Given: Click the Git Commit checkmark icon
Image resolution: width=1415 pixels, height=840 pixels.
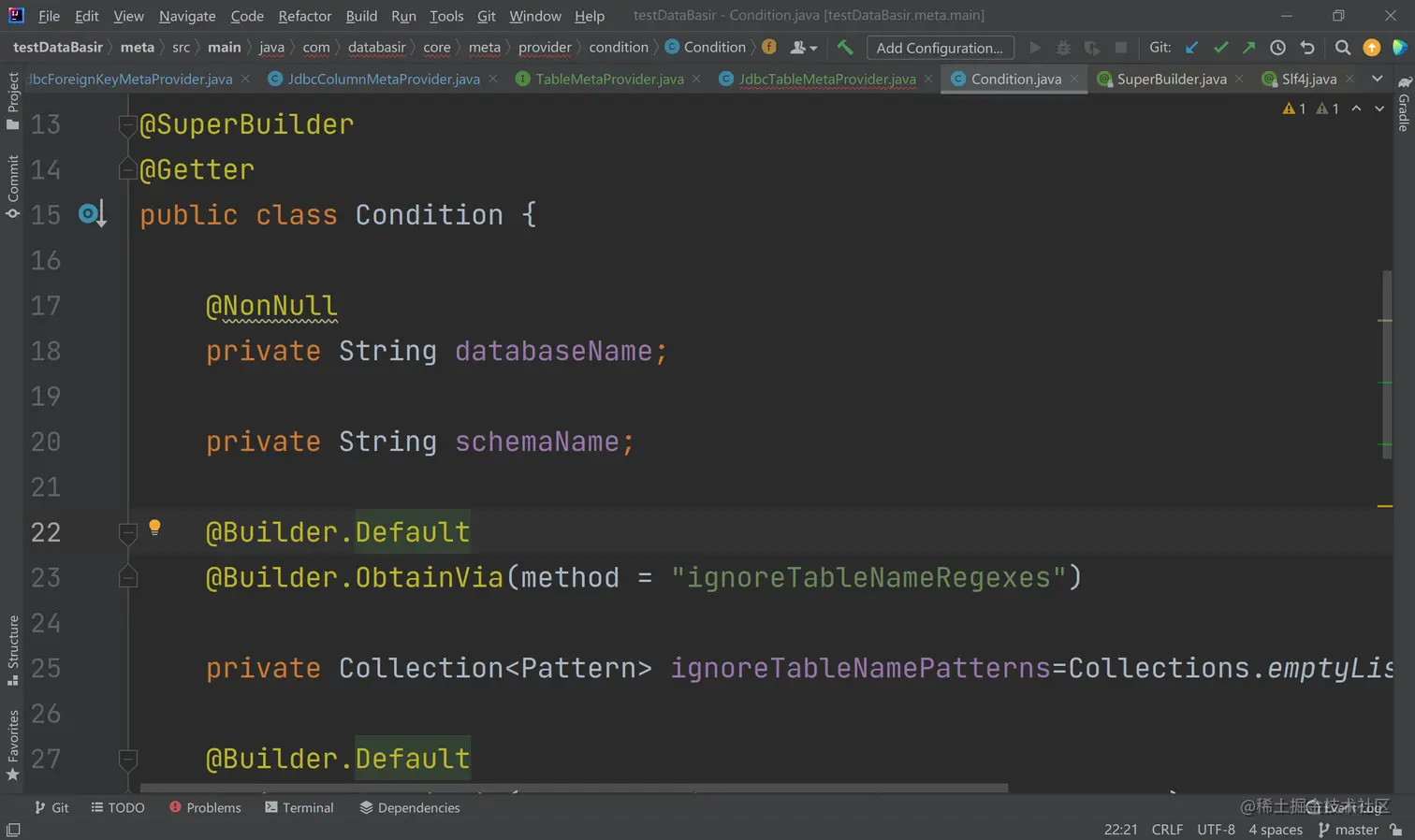Looking at the screenshot, I should 1220,48.
